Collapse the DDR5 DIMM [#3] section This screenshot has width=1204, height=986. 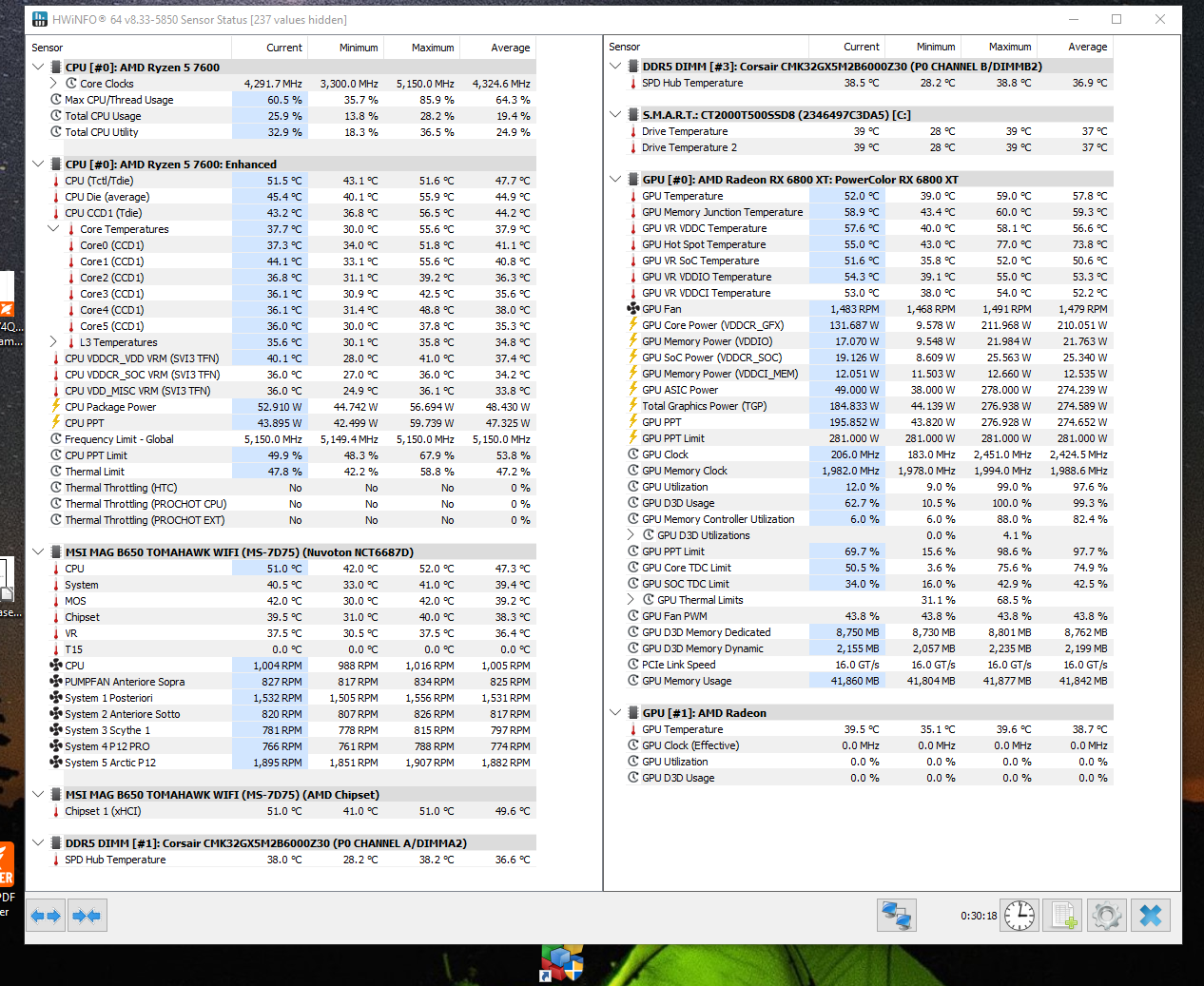[x=615, y=67]
